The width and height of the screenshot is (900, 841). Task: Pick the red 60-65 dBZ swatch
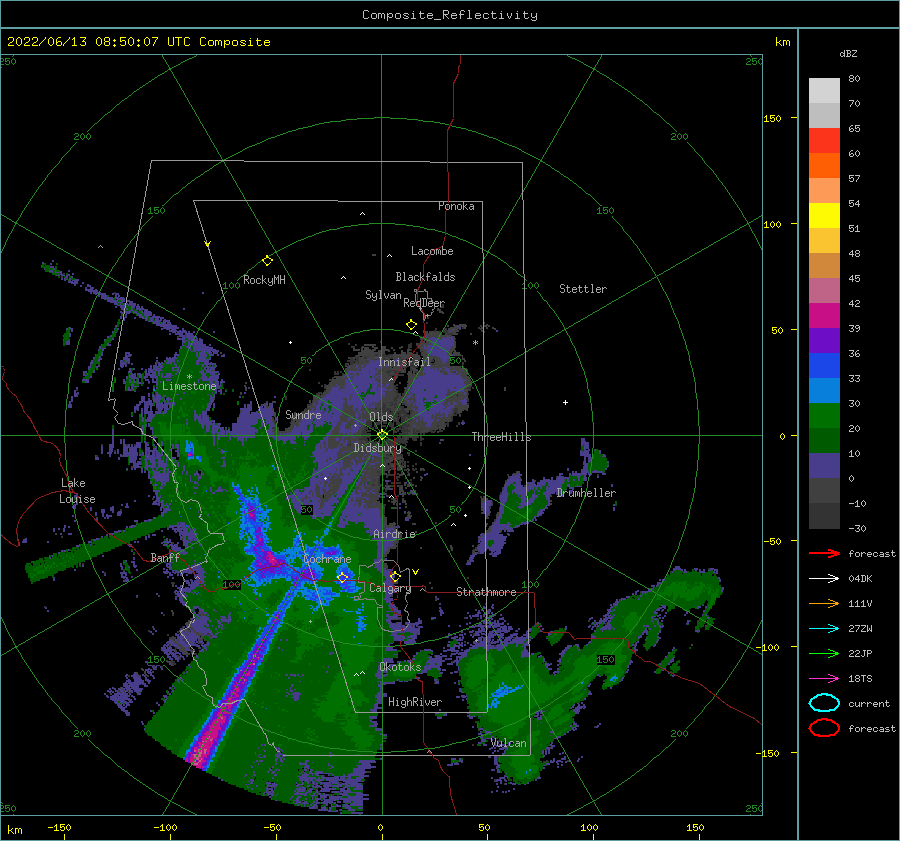click(824, 141)
